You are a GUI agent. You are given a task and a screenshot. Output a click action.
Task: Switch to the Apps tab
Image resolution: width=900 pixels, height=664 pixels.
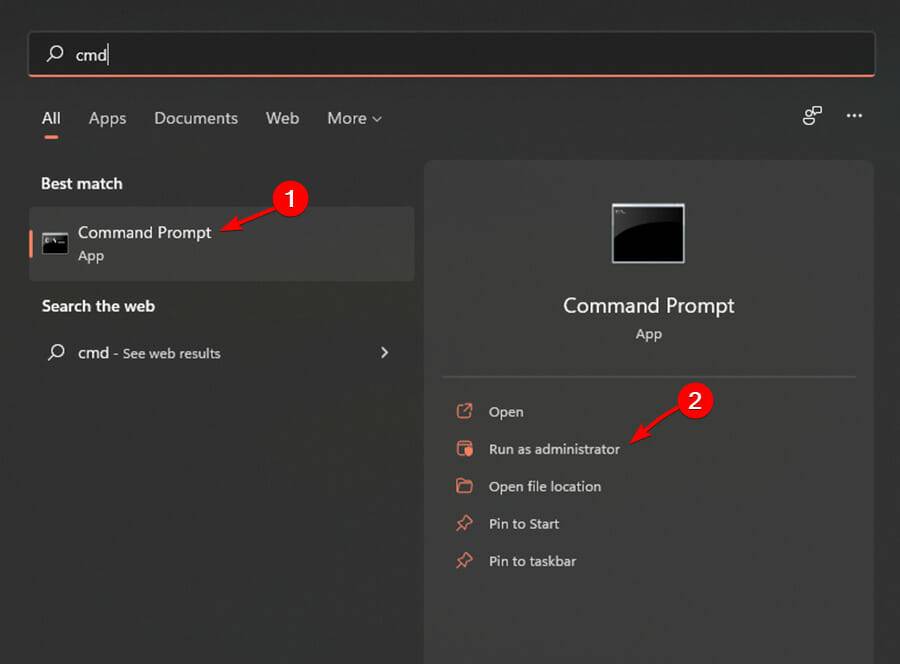107,118
